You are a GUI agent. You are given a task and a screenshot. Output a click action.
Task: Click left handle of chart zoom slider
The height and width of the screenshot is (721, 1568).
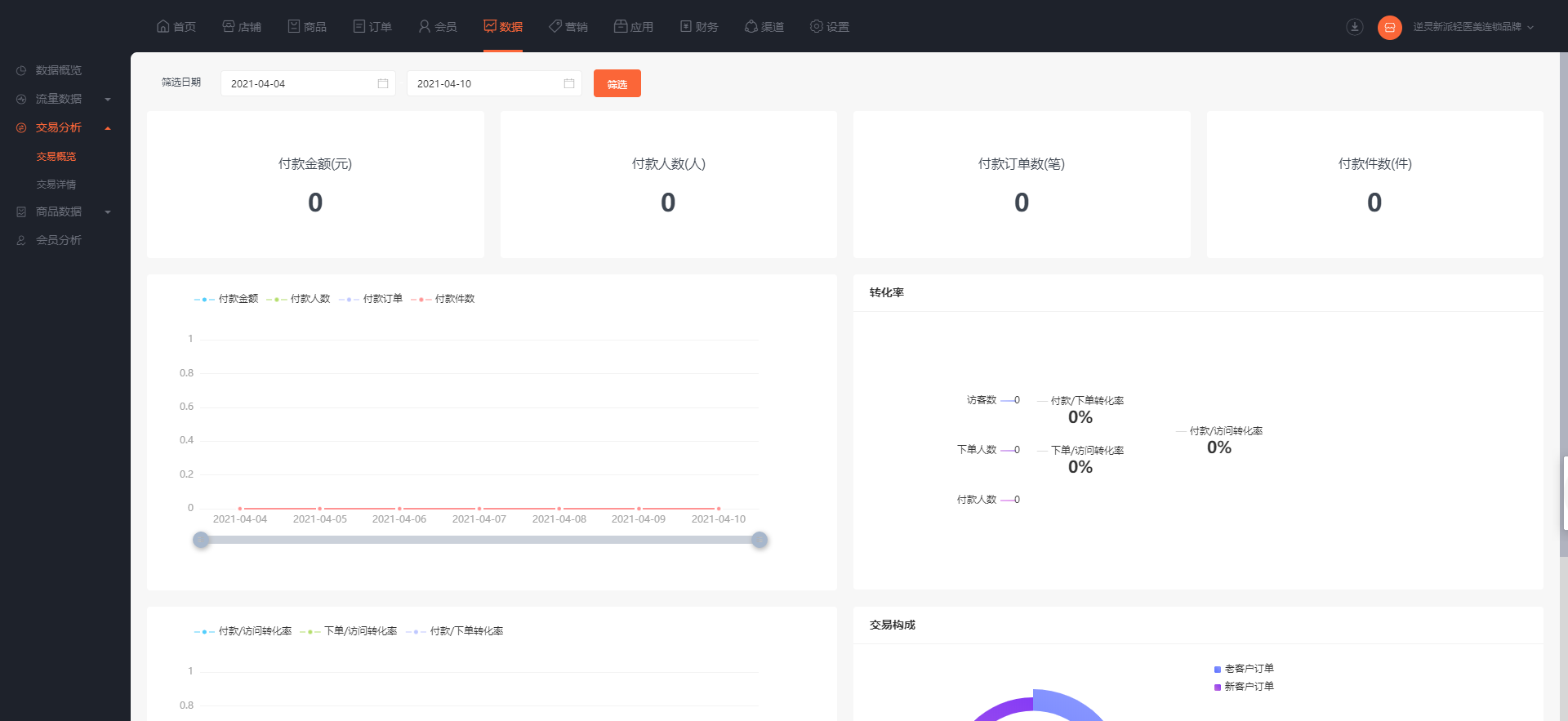pyautogui.click(x=201, y=540)
